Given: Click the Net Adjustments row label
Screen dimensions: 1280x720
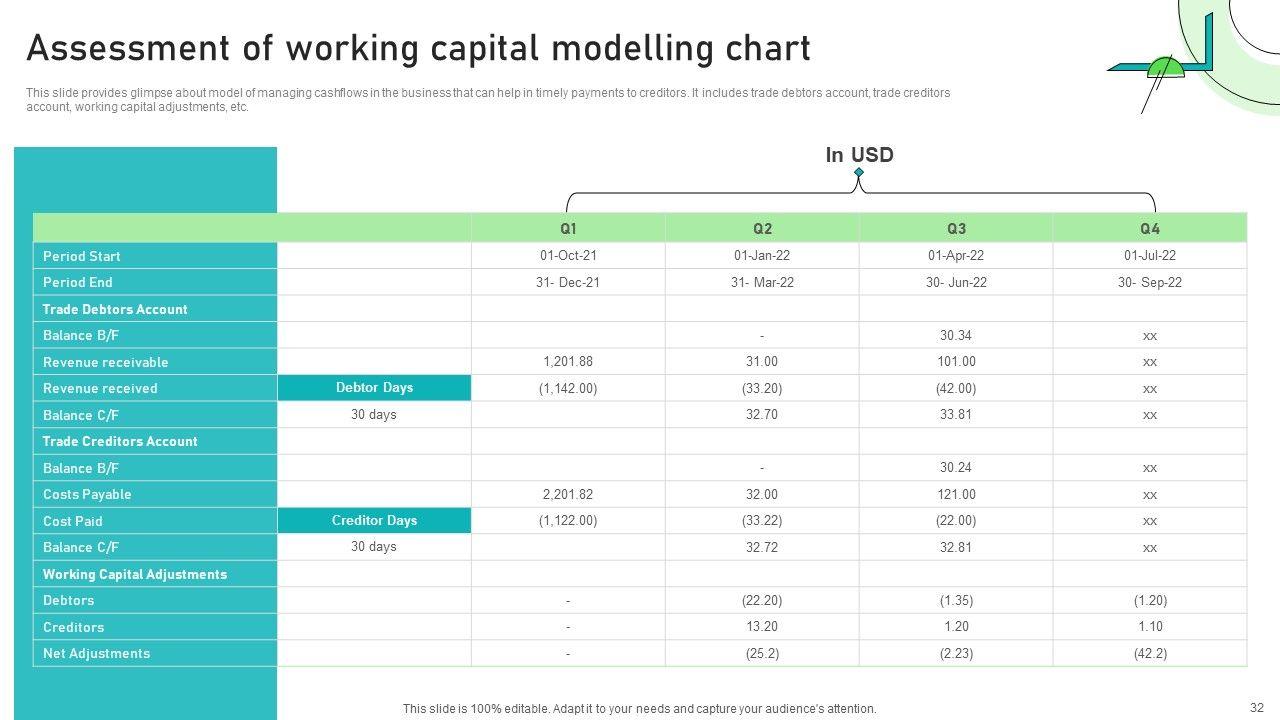Looking at the screenshot, I should pos(96,653).
